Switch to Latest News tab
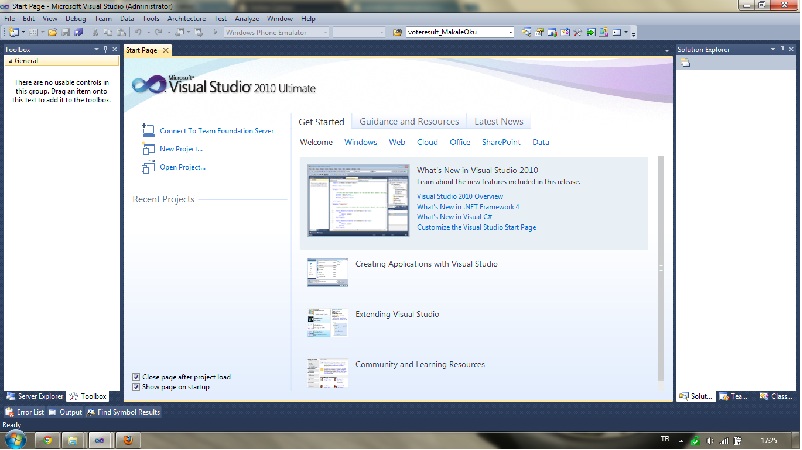The image size is (802, 450). point(499,122)
